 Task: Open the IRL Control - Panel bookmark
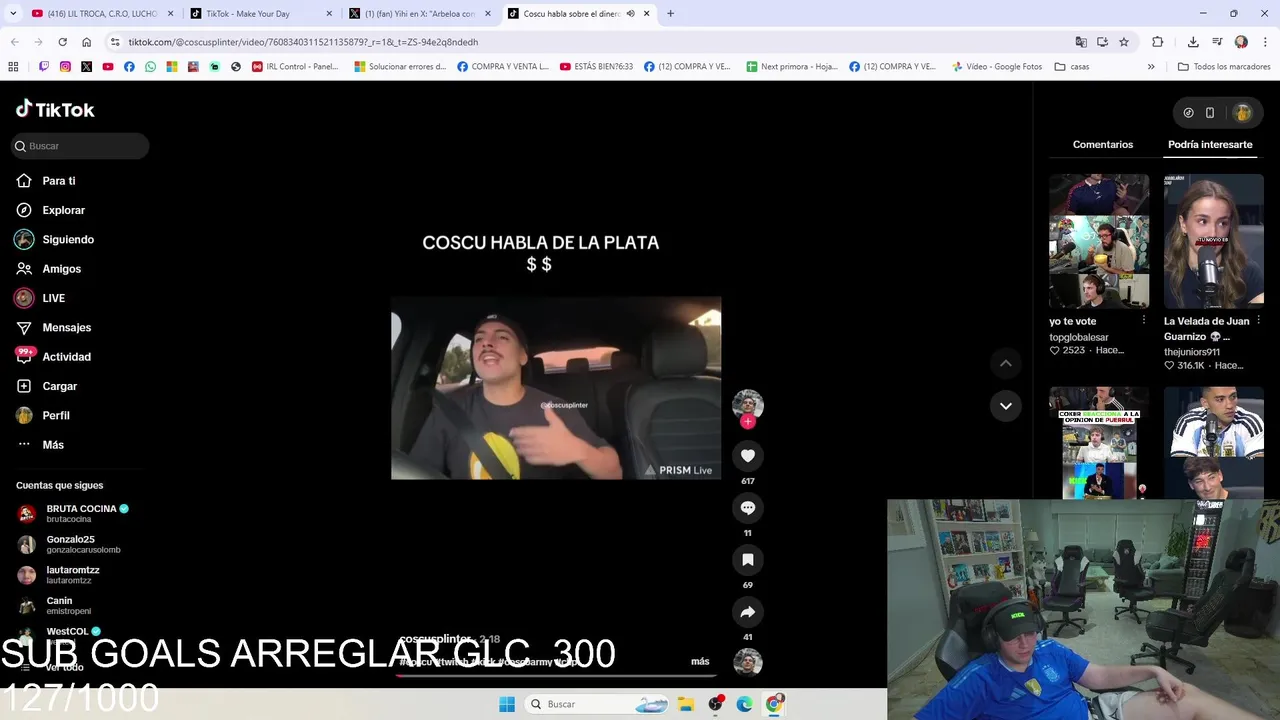point(295,67)
